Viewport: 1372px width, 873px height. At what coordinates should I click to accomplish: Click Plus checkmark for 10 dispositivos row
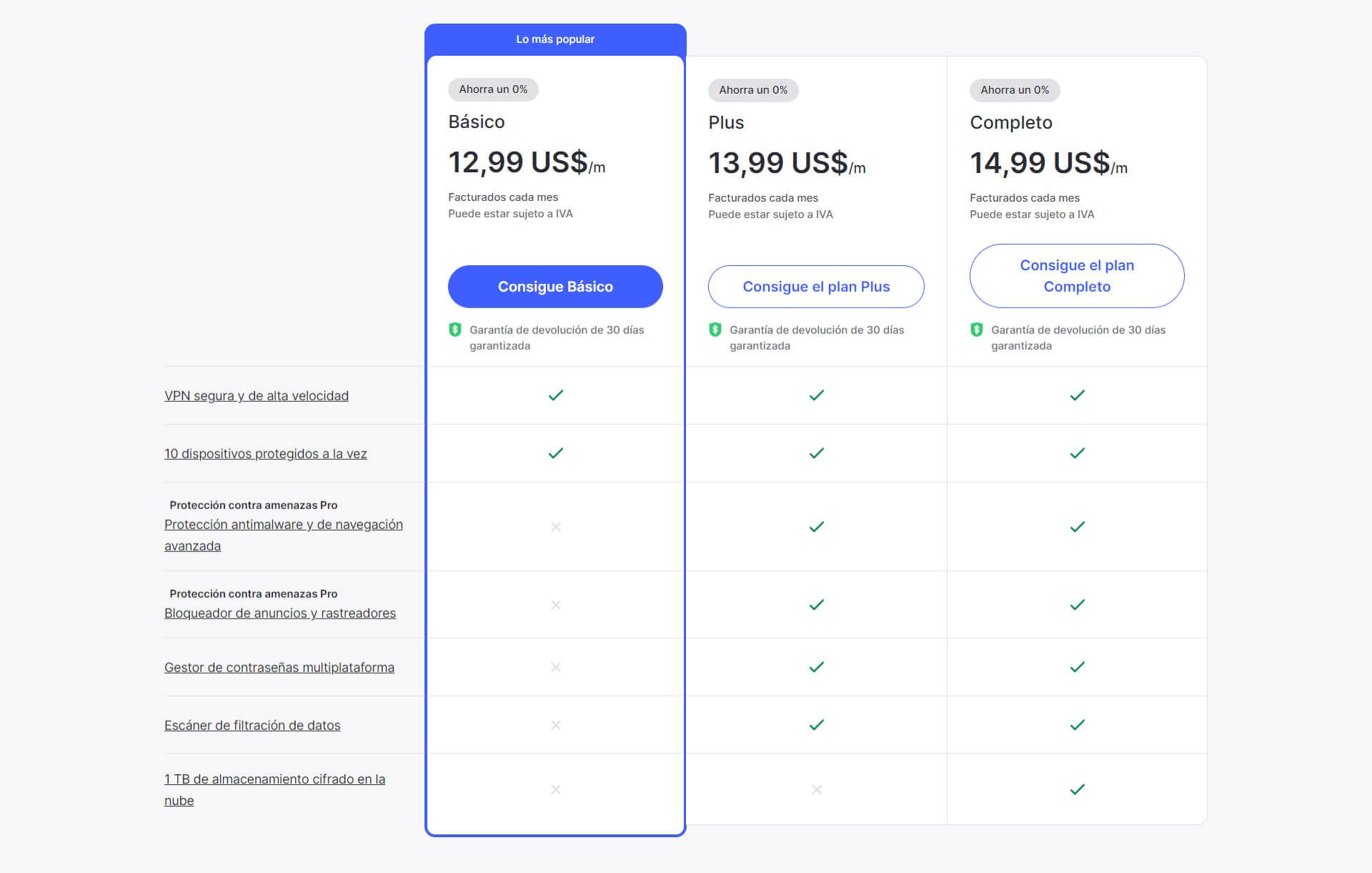[817, 453]
